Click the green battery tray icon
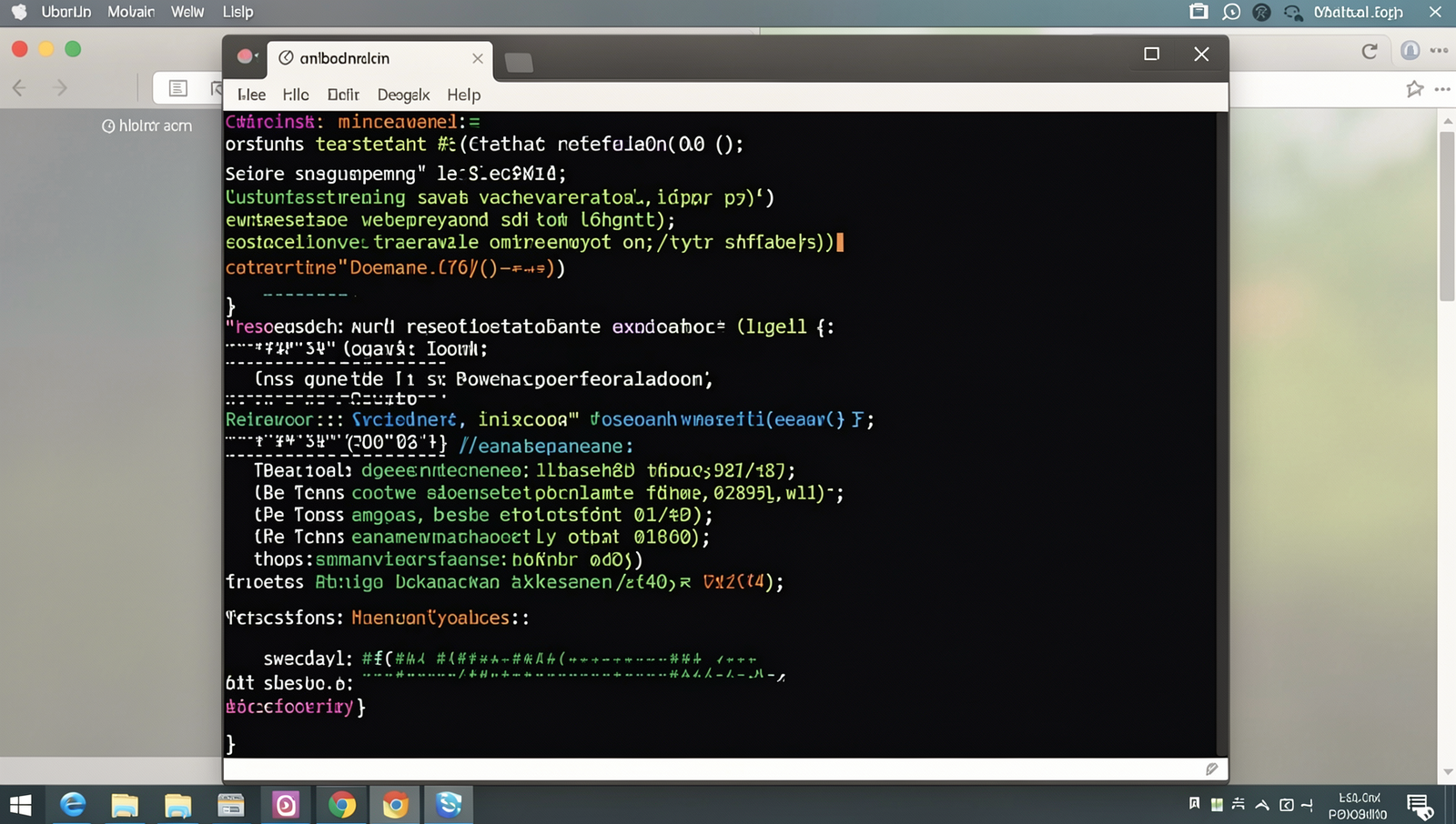The width and height of the screenshot is (1456, 824). coord(1217,804)
